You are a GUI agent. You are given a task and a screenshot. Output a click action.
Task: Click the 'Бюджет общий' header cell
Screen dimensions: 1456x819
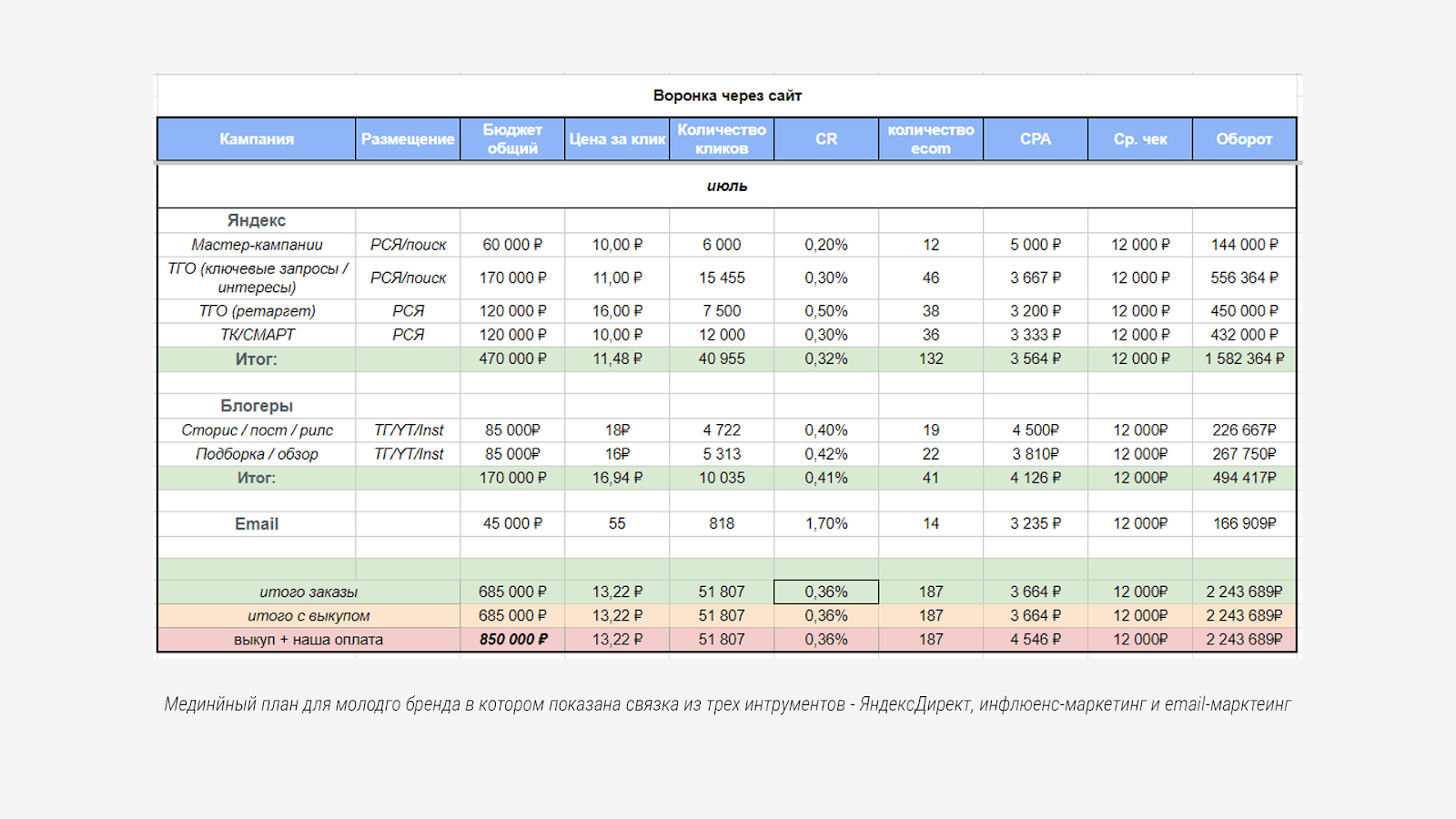(512, 139)
